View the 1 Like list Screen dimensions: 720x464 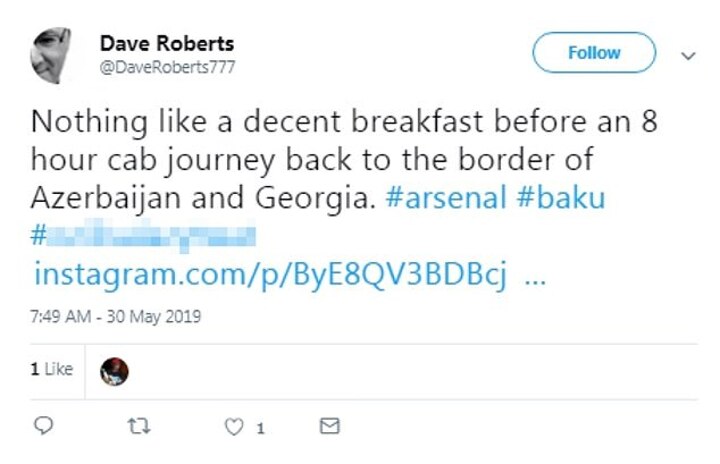51,369
